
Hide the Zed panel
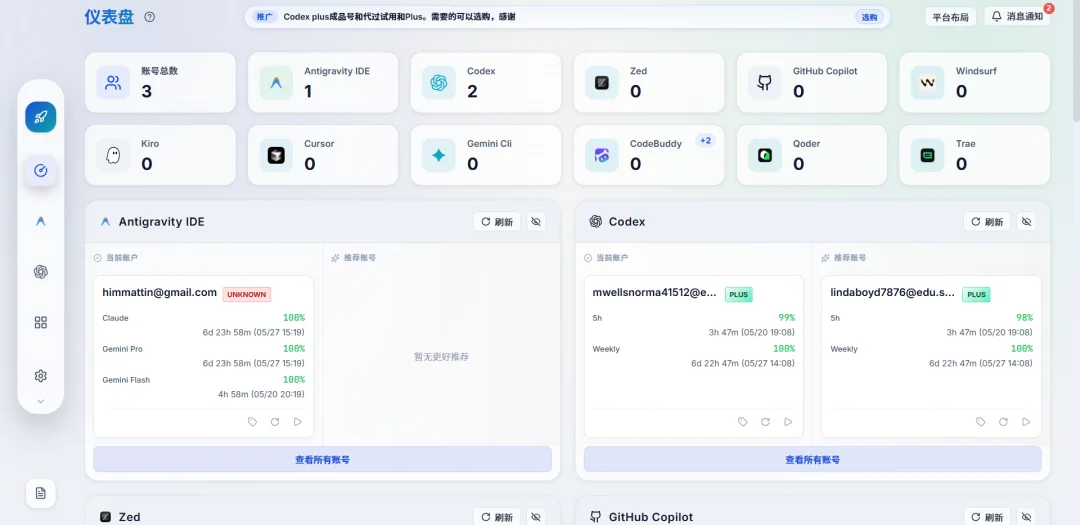[537, 517]
